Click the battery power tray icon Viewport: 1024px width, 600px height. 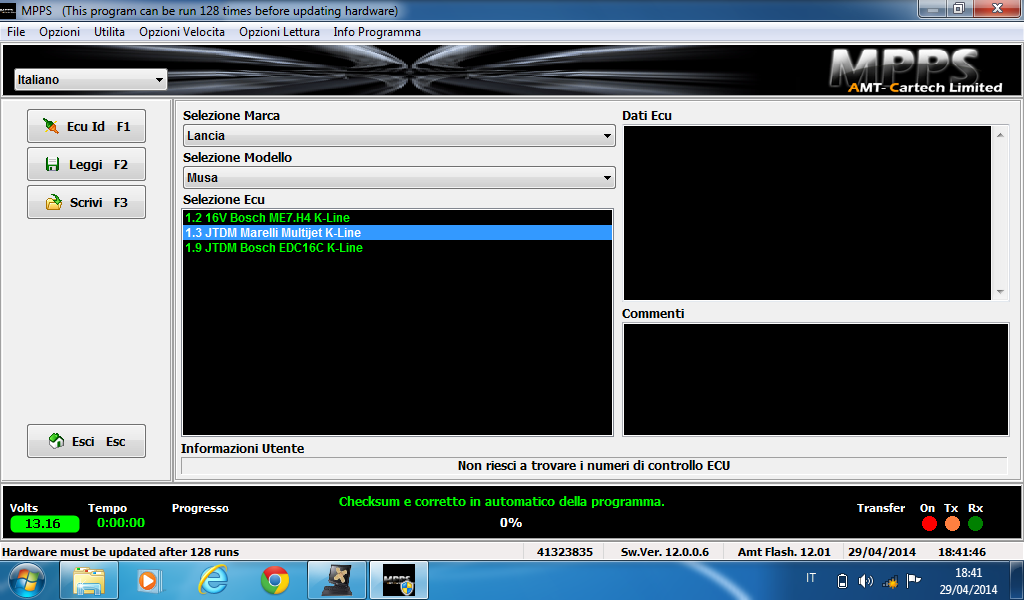tap(842, 581)
